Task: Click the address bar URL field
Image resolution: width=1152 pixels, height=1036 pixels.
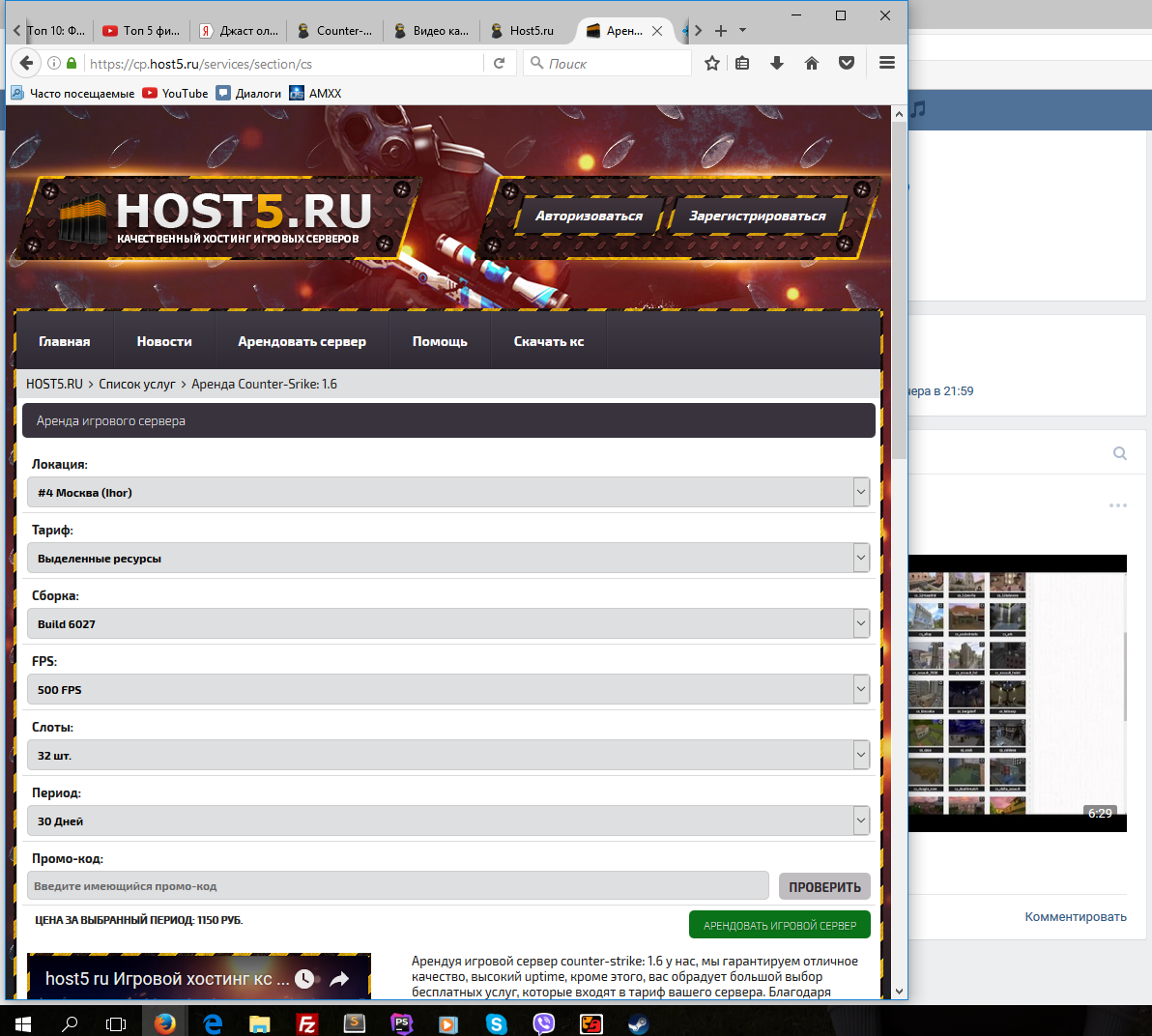Action: (x=283, y=64)
